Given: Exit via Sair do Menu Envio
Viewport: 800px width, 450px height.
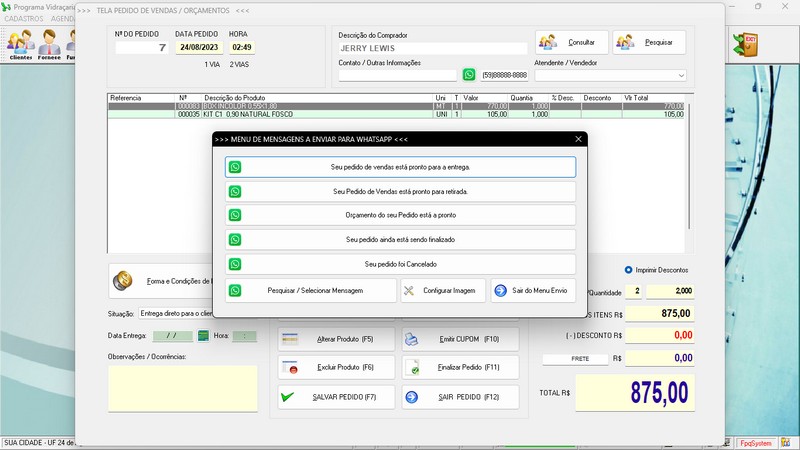Looking at the screenshot, I should [x=533, y=290].
